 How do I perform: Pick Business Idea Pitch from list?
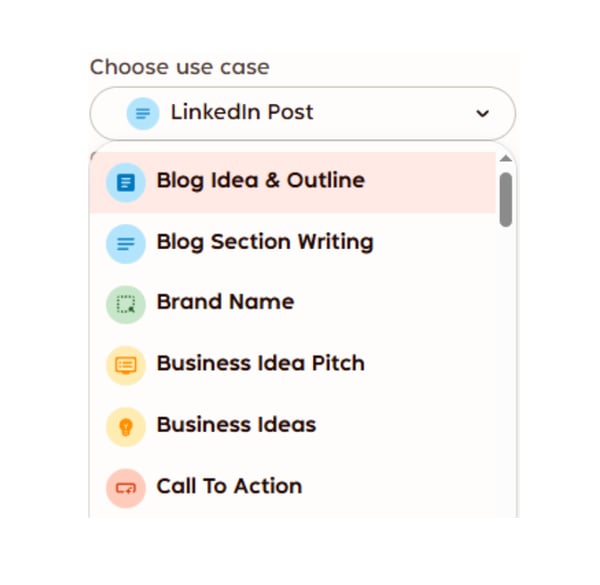pos(293,365)
